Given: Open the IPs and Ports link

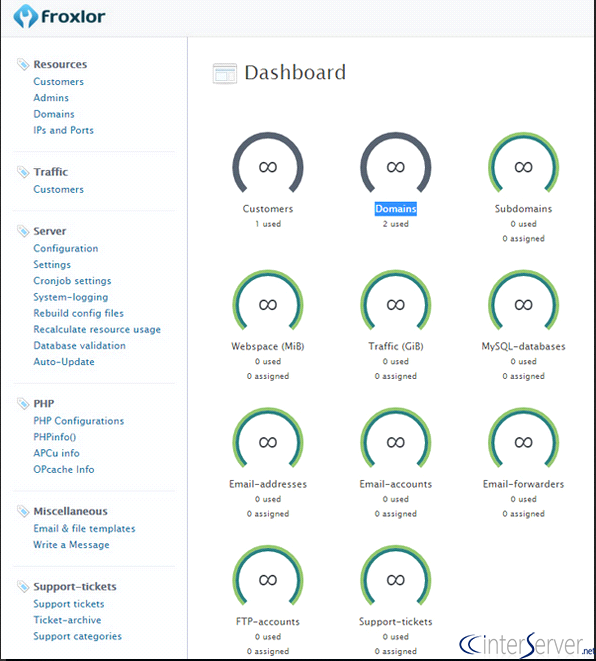Looking at the screenshot, I should tap(64, 130).
